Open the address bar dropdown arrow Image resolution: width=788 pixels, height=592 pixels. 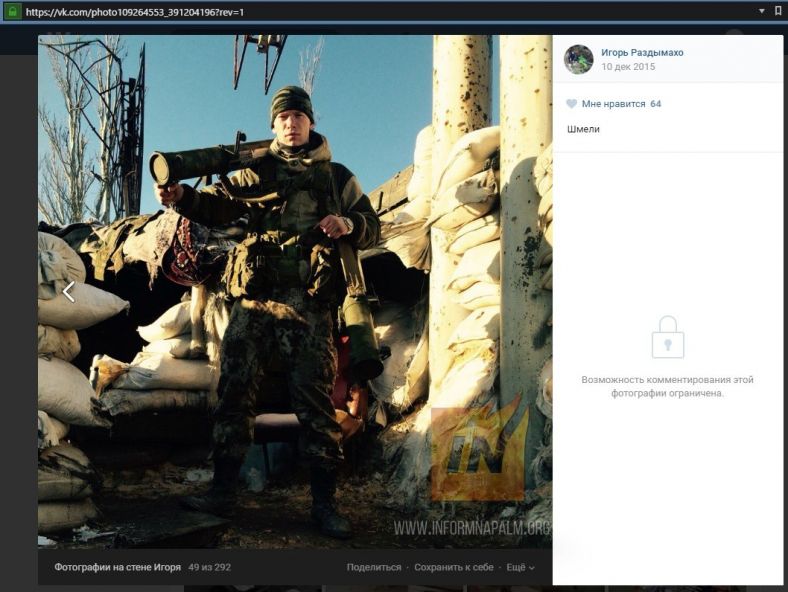761,11
